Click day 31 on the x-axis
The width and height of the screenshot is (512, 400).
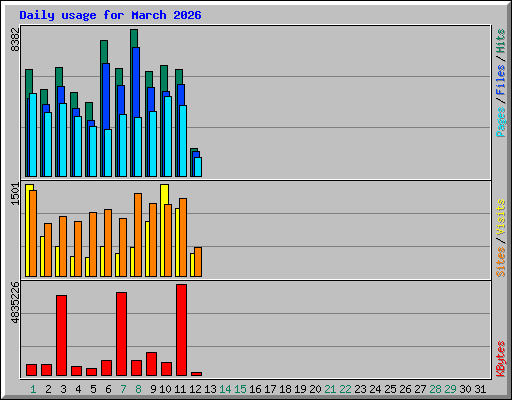tap(480, 389)
